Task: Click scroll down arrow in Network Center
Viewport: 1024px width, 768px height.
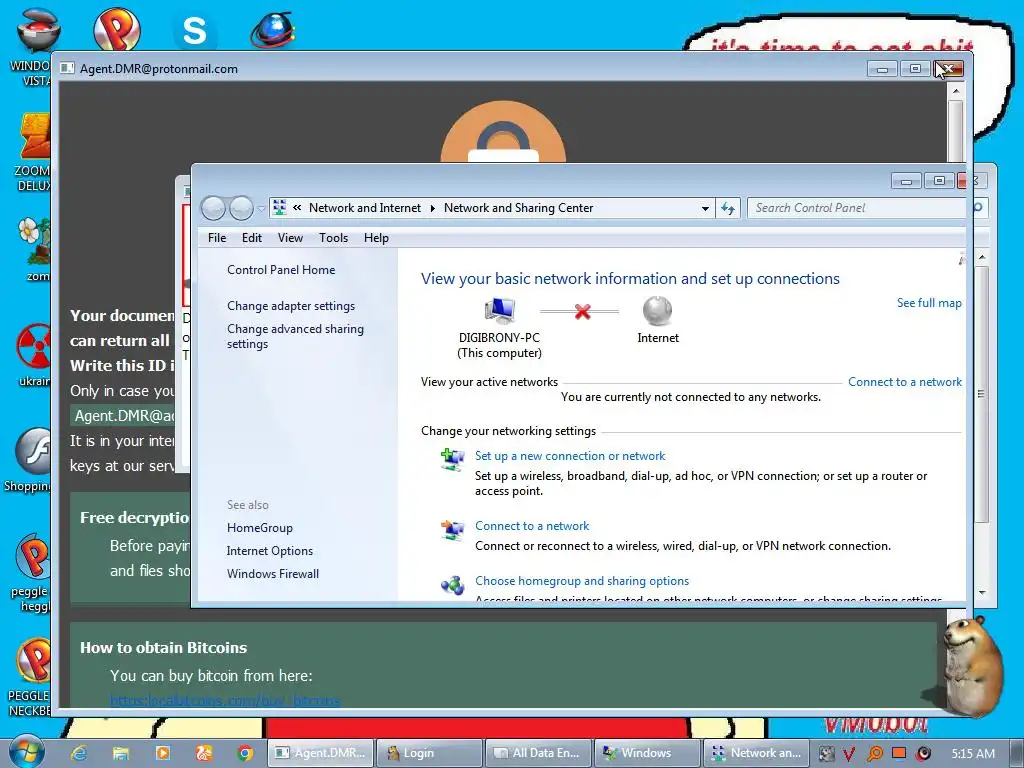Action: point(982,592)
